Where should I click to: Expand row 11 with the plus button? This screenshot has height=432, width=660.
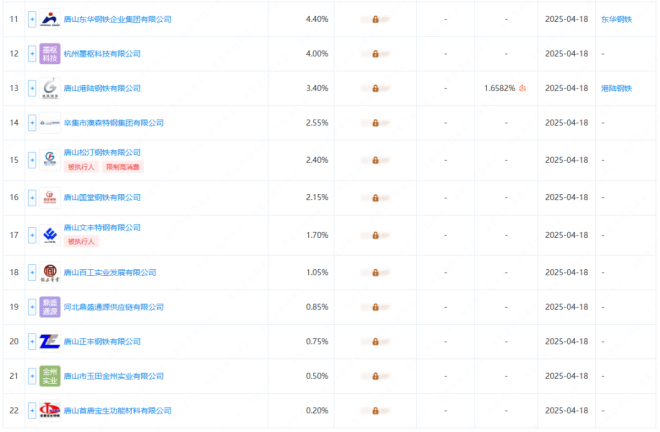[x=32, y=19]
